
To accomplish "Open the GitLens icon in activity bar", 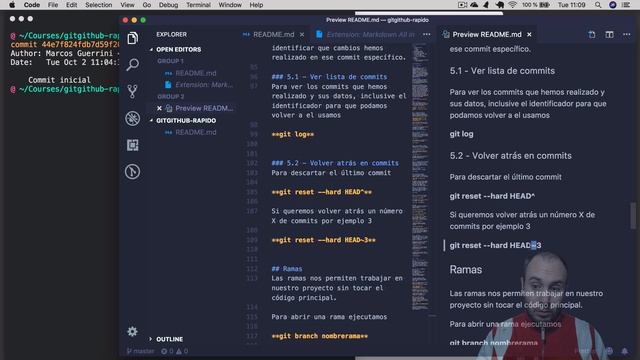I will click(132, 172).
